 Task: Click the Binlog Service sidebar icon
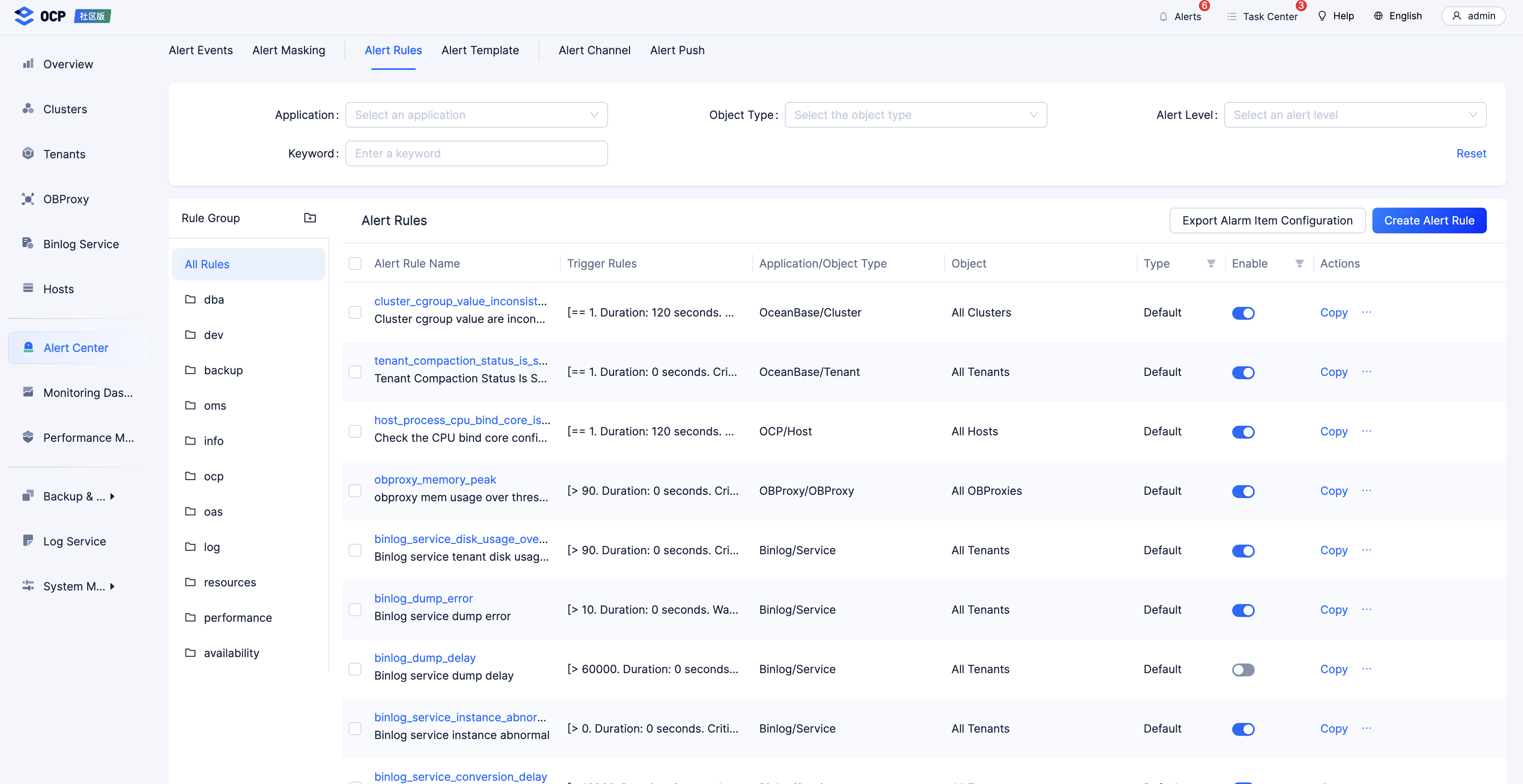tap(28, 243)
